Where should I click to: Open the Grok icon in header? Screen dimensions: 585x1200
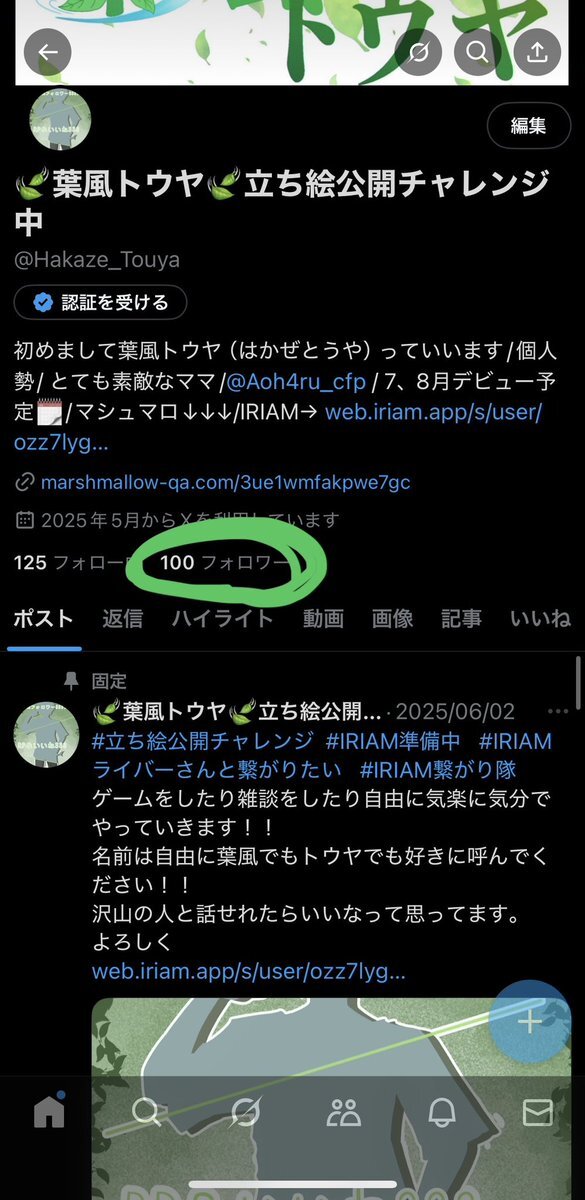418,54
